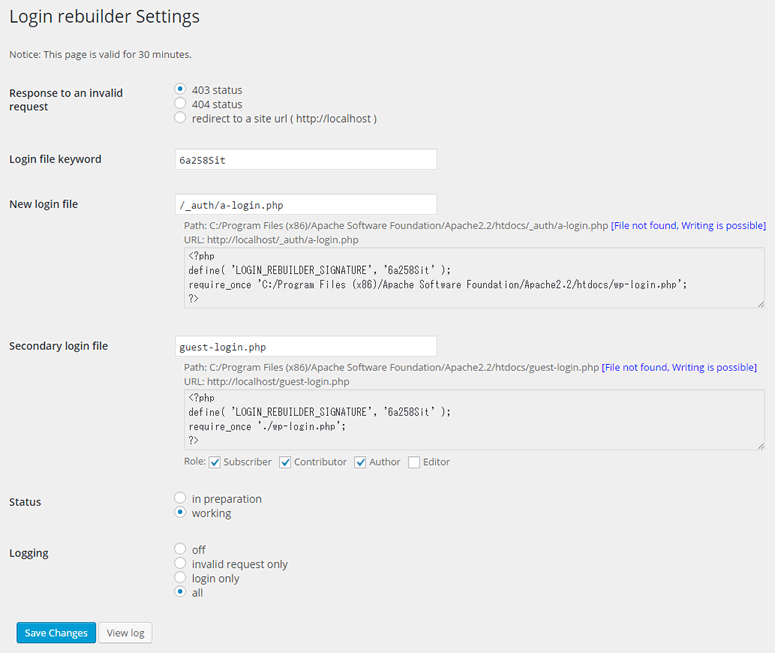Click the Secondary login file input field
The height and width of the screenshot is (653, 775).
[x=305, y=347]
